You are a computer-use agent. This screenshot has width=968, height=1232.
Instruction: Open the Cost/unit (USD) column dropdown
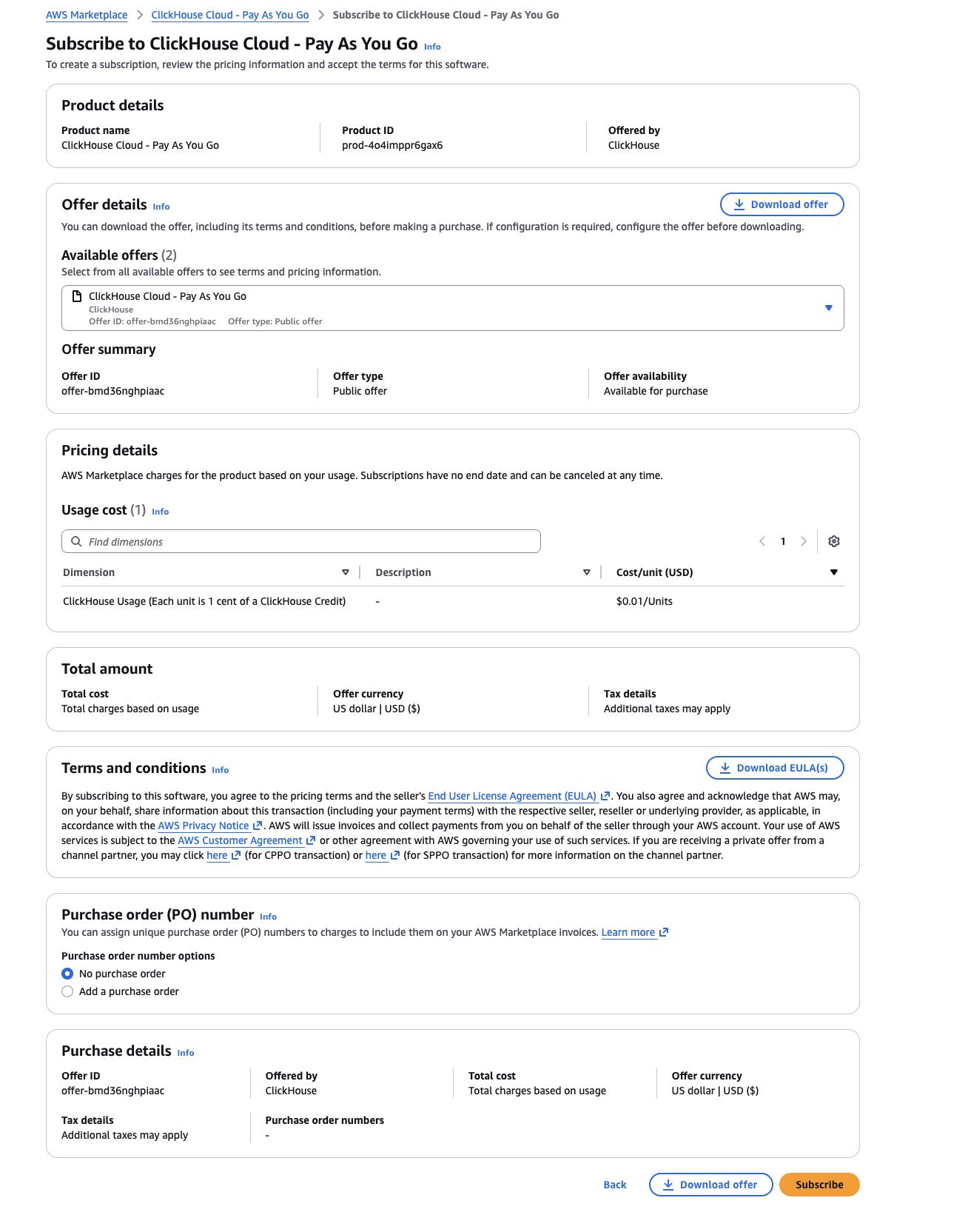point(834,572)
